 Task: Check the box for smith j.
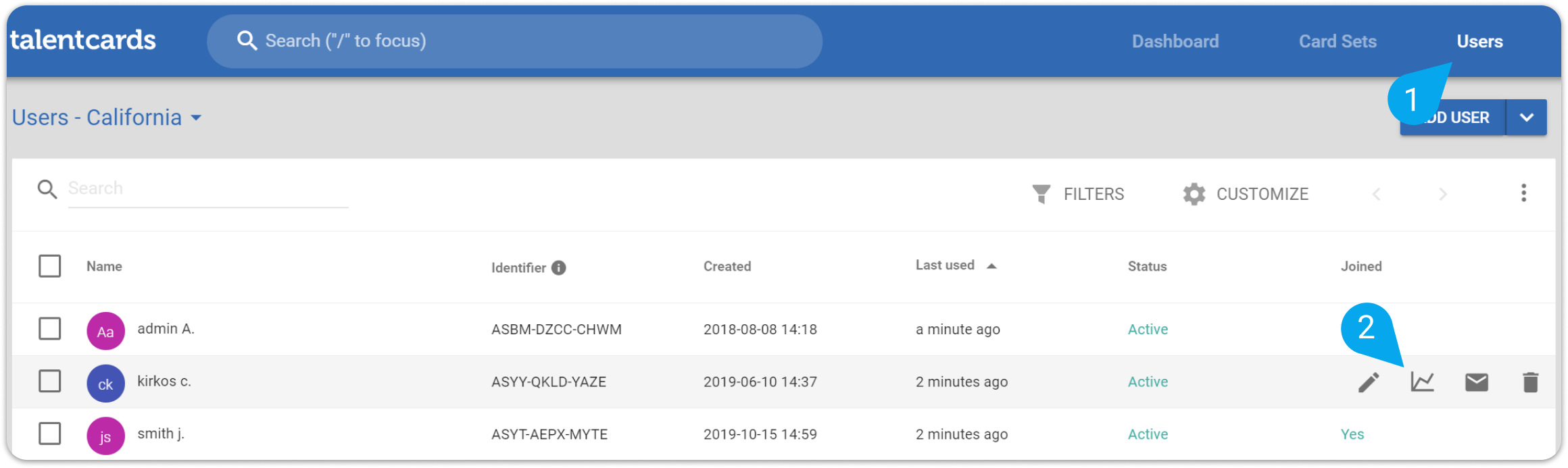click(x=49, y=434)
